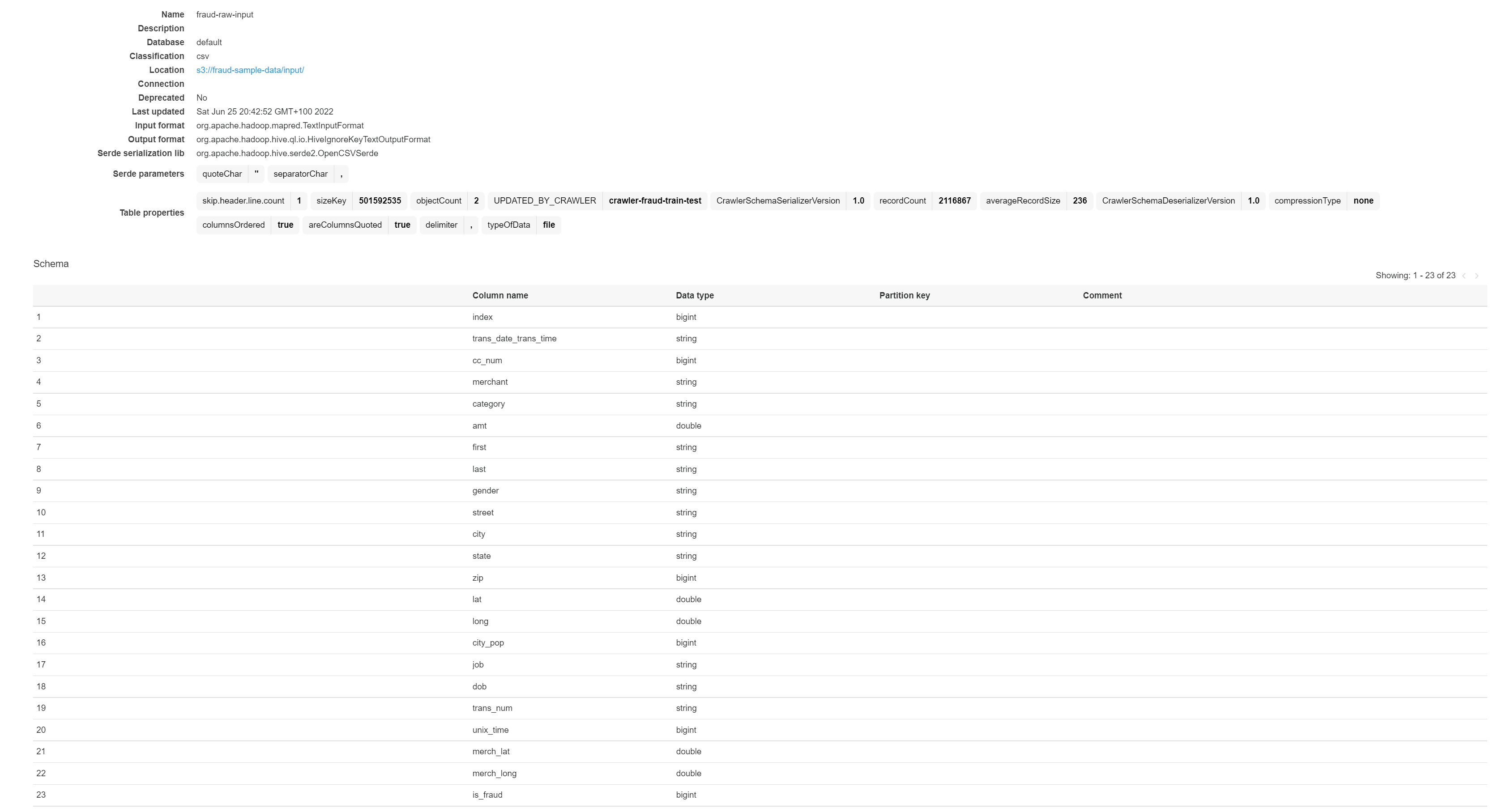Click the skip.header.line.count property chip

pos(243,200)
